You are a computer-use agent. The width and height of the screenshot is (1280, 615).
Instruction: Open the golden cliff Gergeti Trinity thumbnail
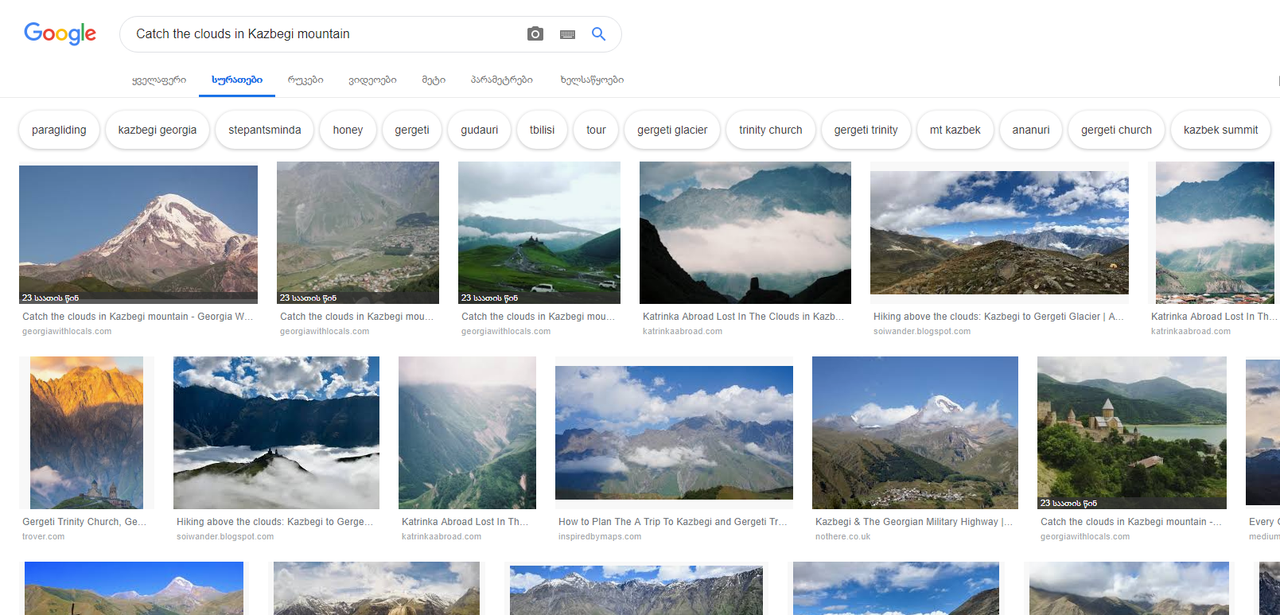86,433
